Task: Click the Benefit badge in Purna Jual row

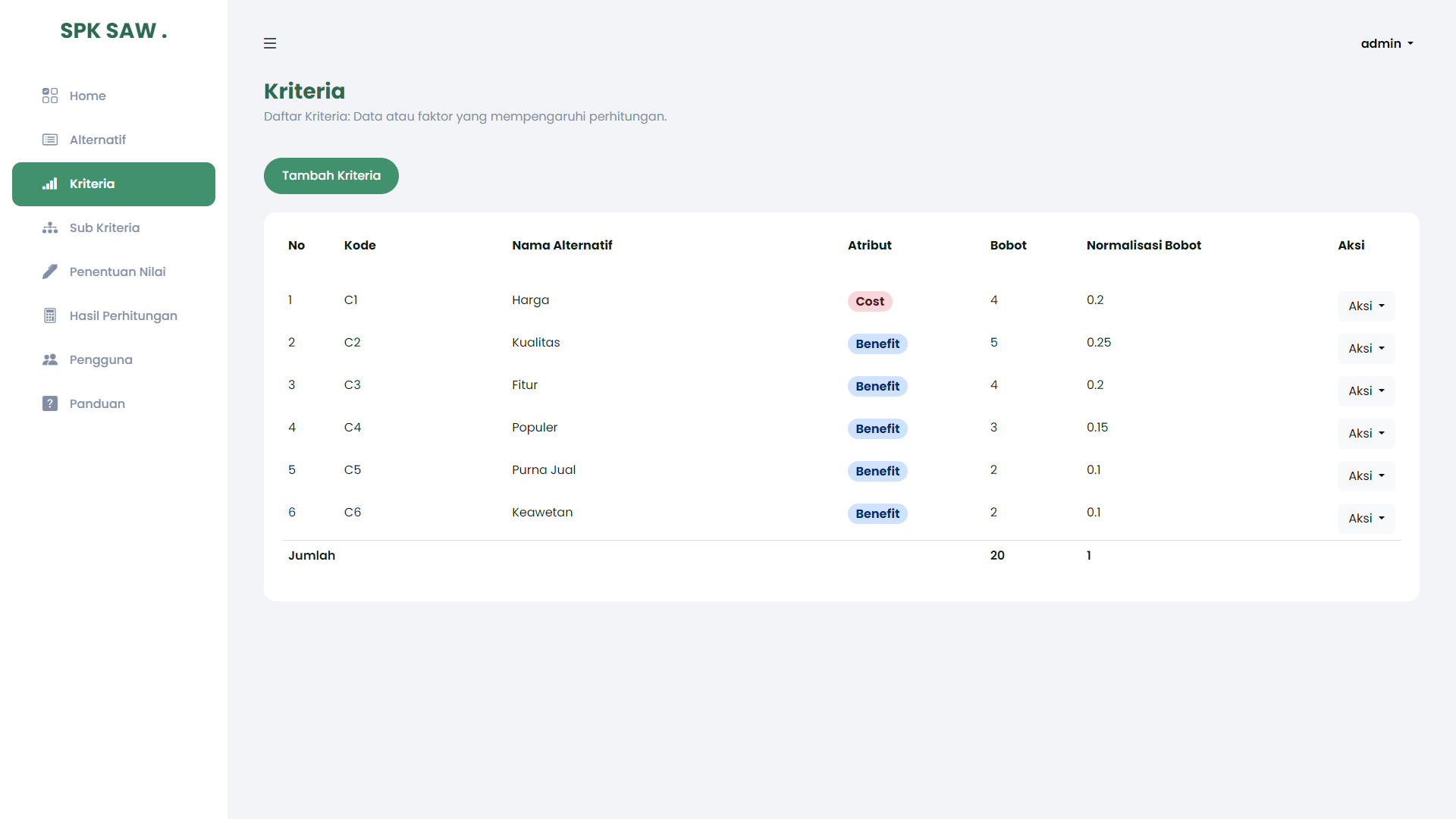Action: [x=877, y=472]
